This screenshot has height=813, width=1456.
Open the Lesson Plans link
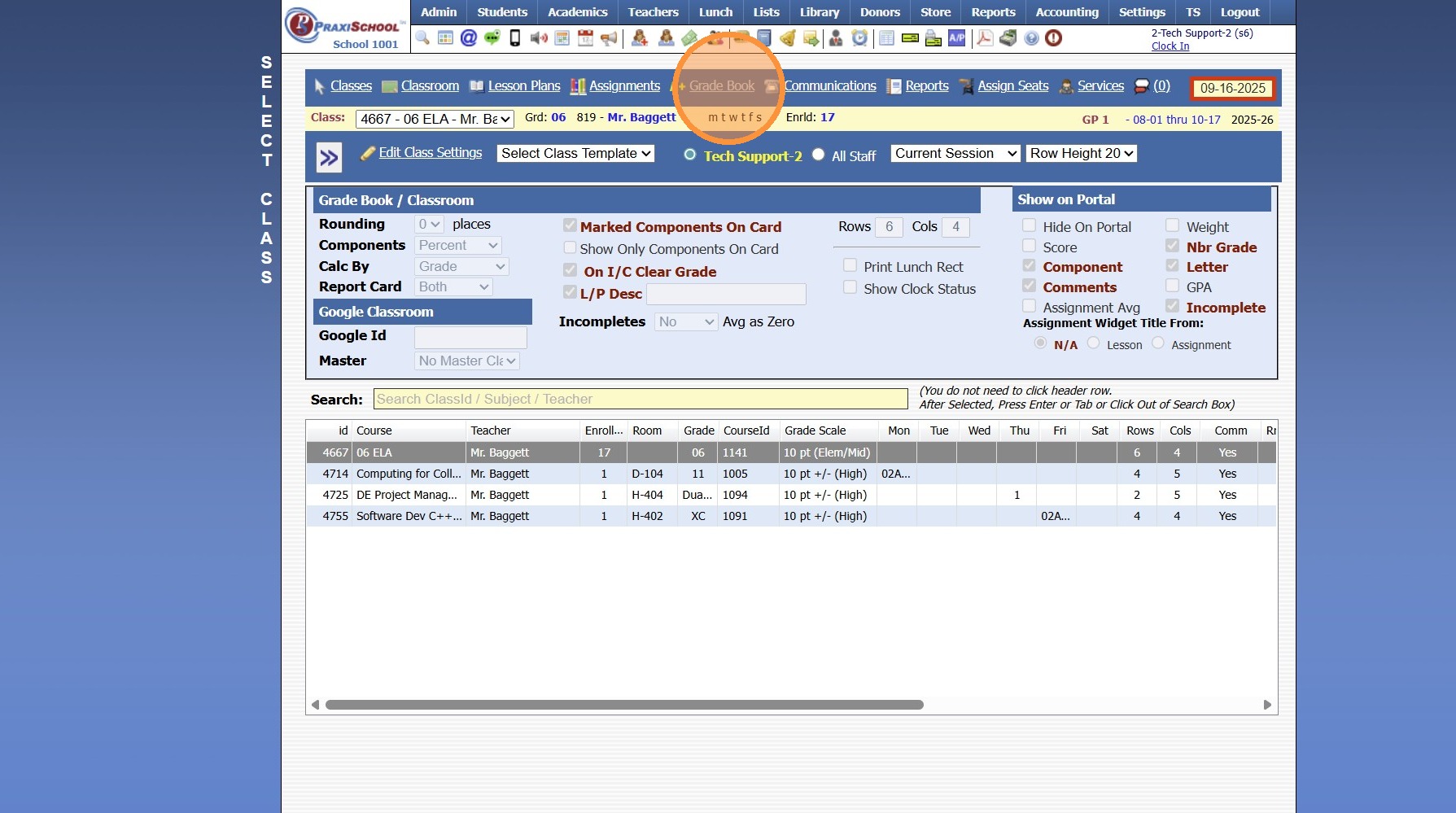(x=524, y=86)
